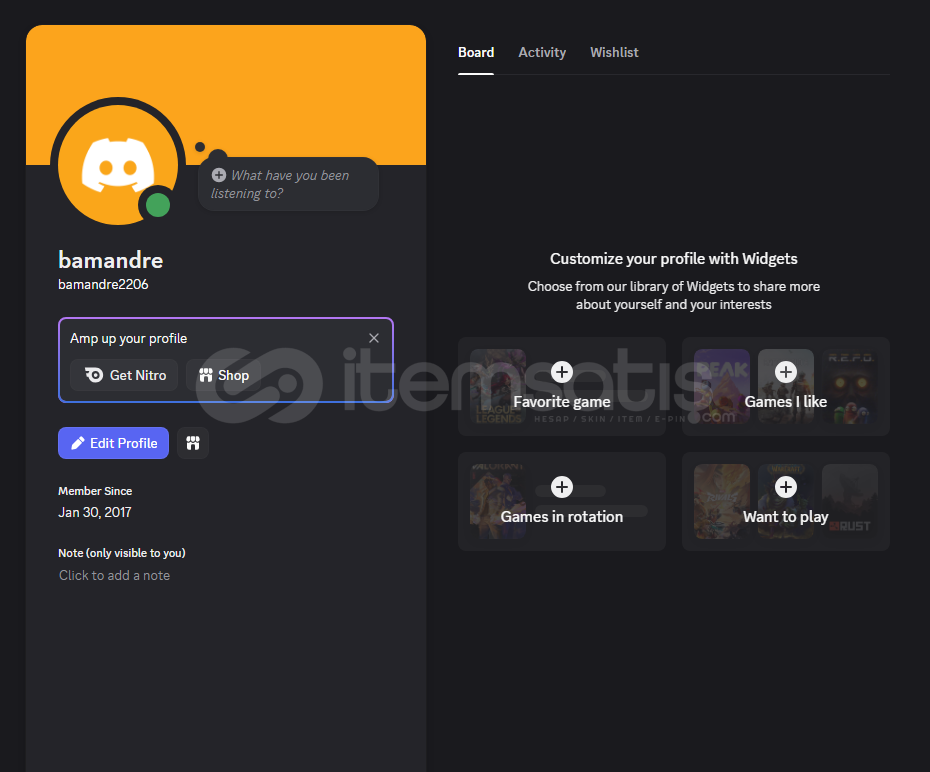Switch to the Wishlist tab
Image resolution: width=930 pixels, height=772 pixels.
614,52
